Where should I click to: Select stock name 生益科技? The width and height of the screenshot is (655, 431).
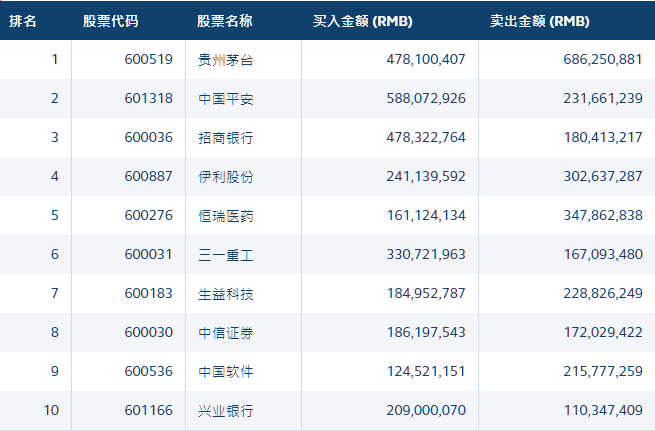[226, 294]
